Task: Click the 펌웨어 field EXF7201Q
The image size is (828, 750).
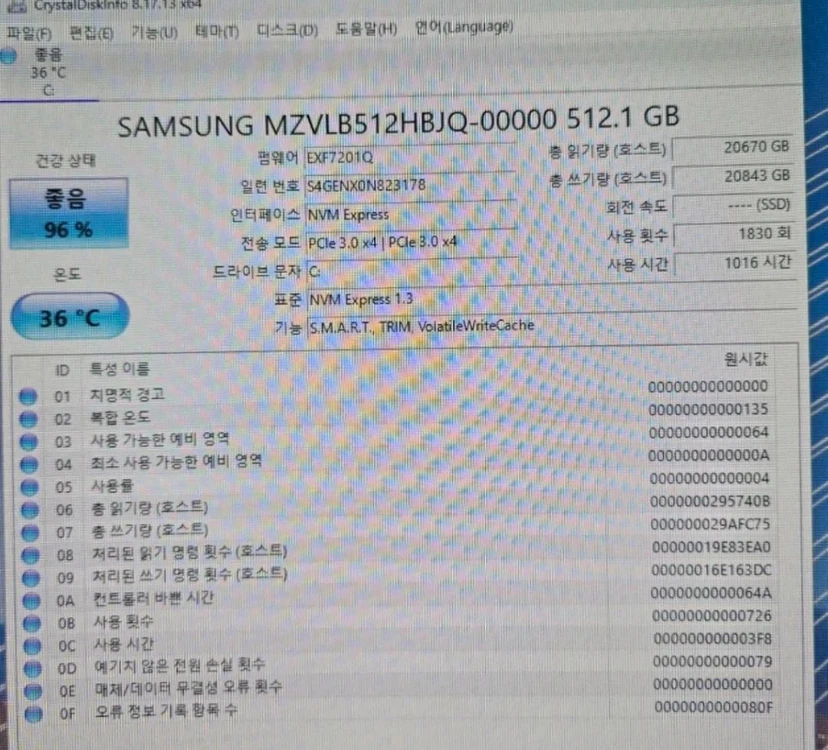Action: (x=410, y=157)
